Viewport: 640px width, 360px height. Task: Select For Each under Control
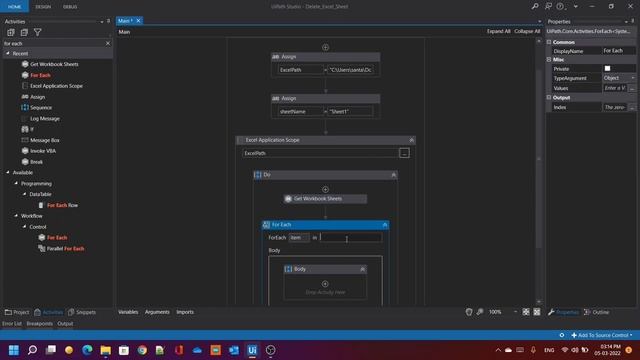click(56, 238)
